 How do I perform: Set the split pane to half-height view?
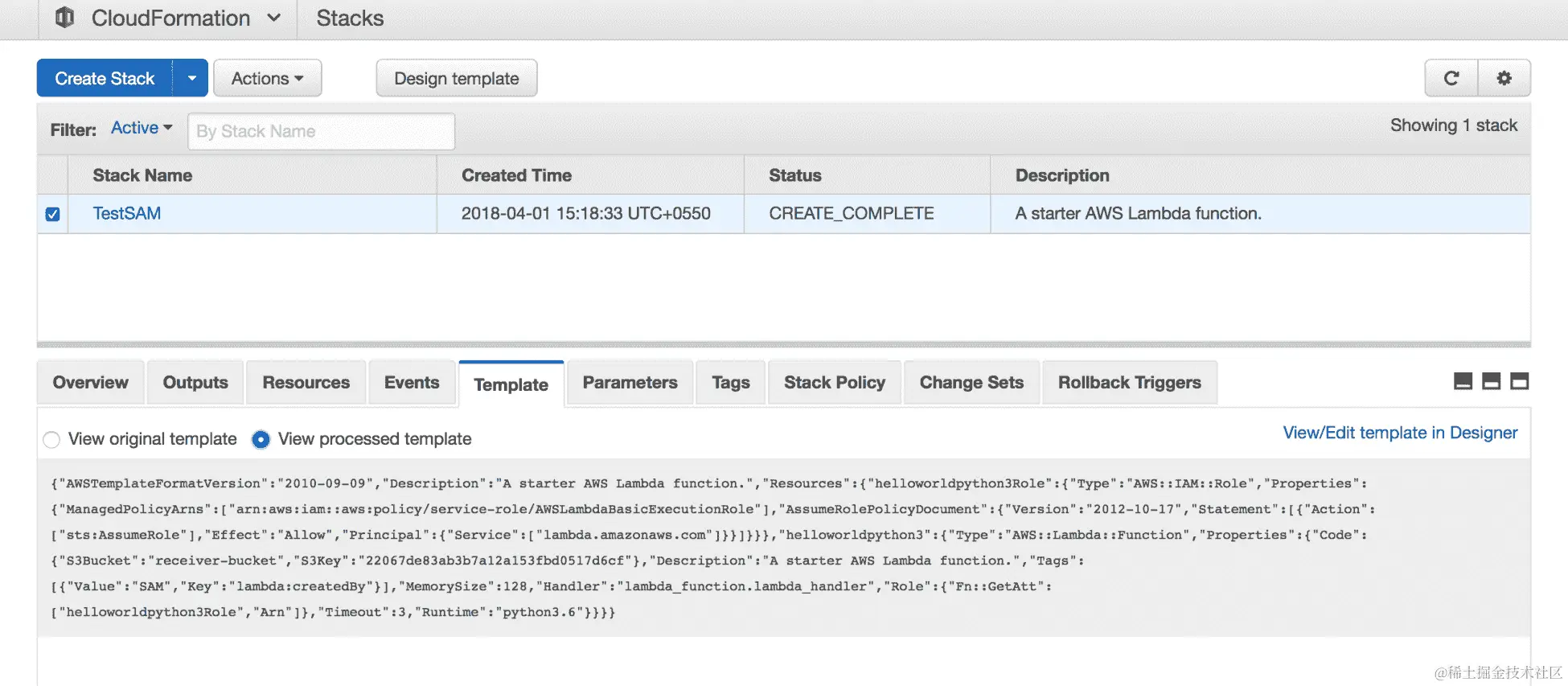pyautogui.click(x=1492, y=381)
